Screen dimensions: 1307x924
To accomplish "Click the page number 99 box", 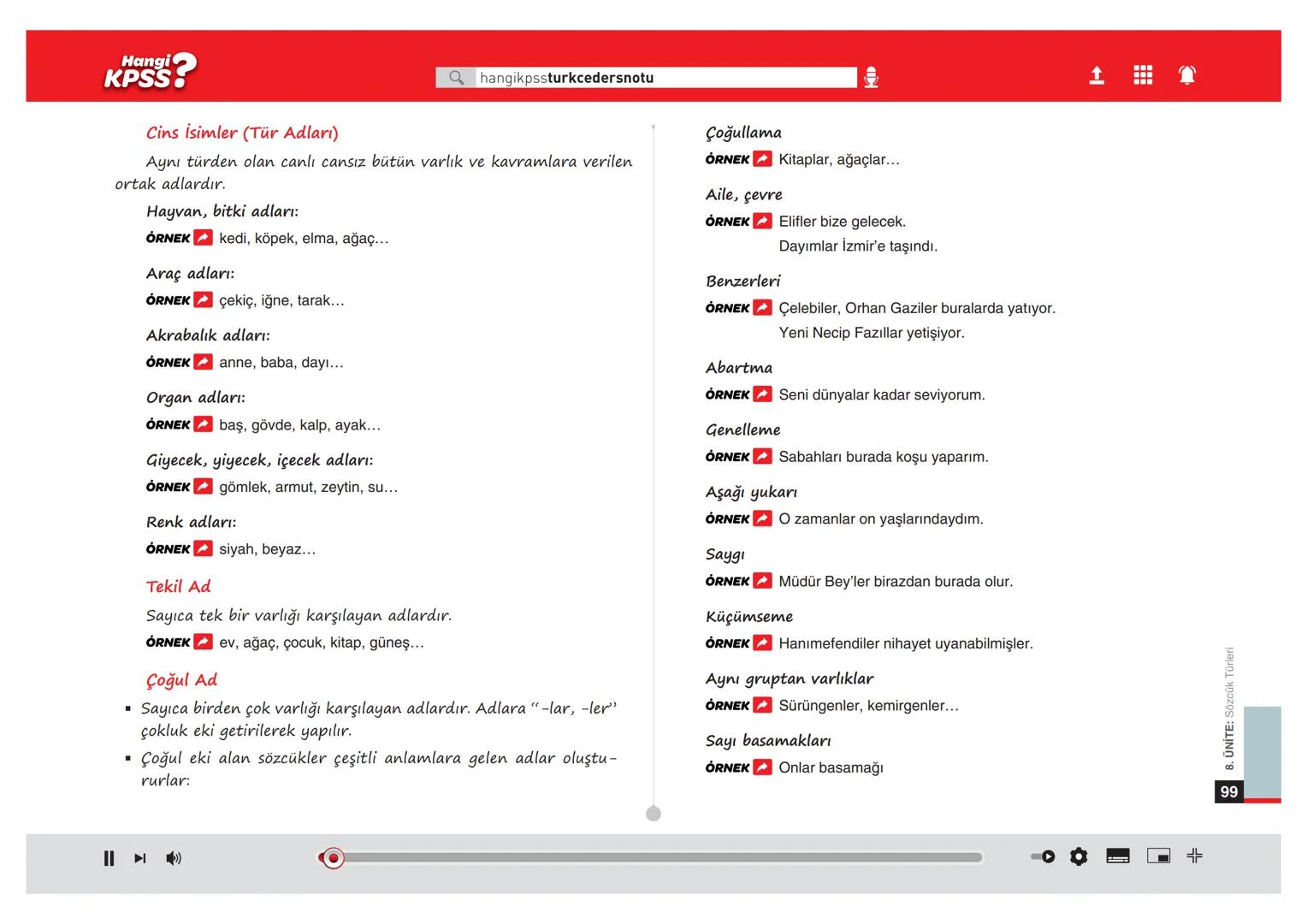I will pos(1229,791).
